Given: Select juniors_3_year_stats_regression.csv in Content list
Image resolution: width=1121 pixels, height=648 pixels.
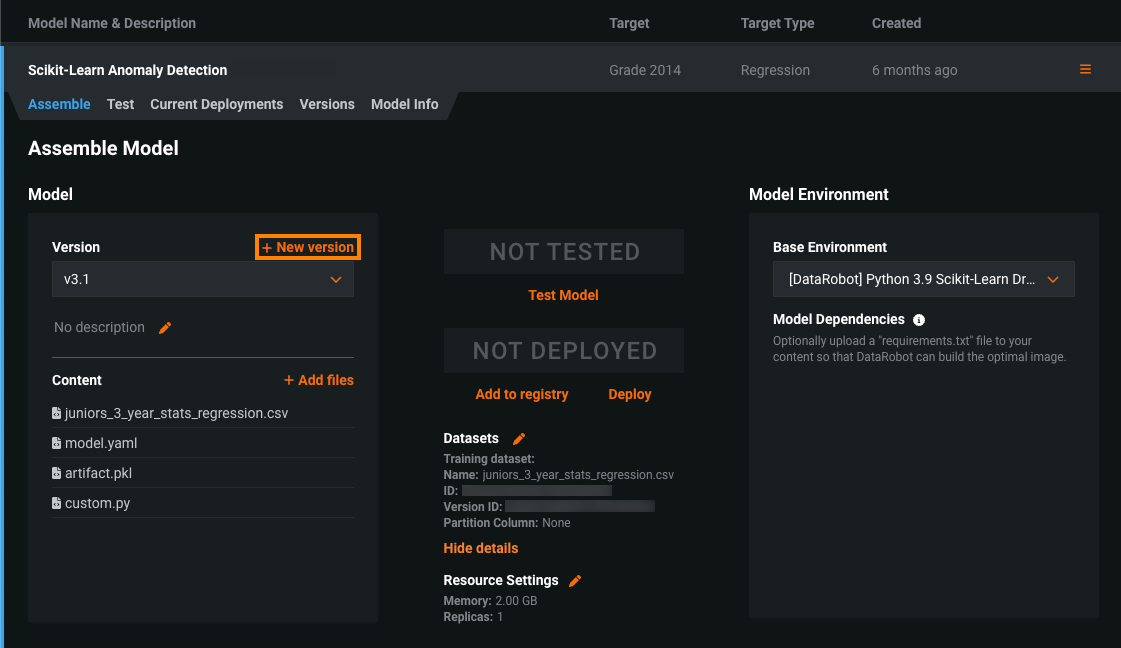Looking at the screenshot, I should click(176, 413).
